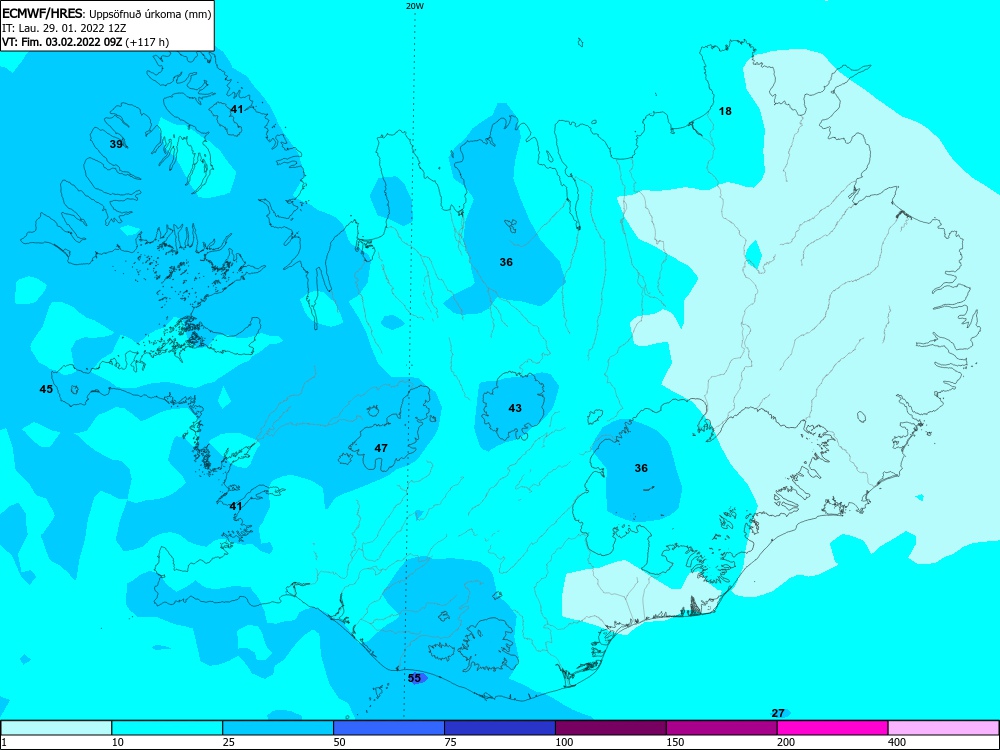Click the dark-purple 100–150 mm legend swatch
The height and width of the screenshot is (750, 1000).
click(x=611, y=728)
